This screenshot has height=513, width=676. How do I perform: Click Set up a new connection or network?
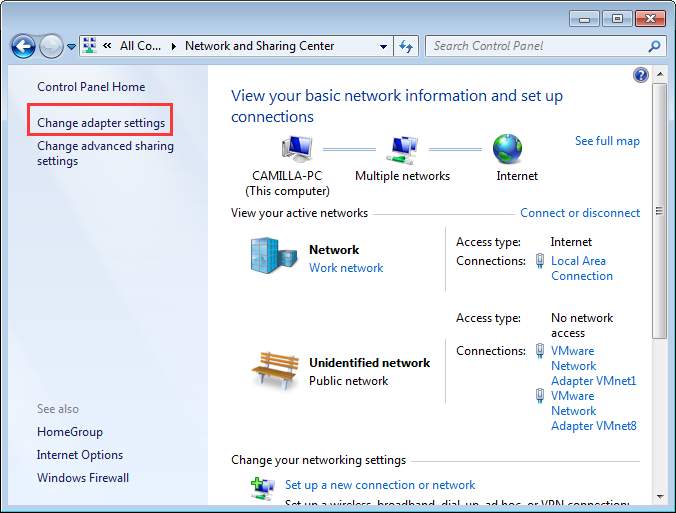pyautogui.click(x=380, y=485)
